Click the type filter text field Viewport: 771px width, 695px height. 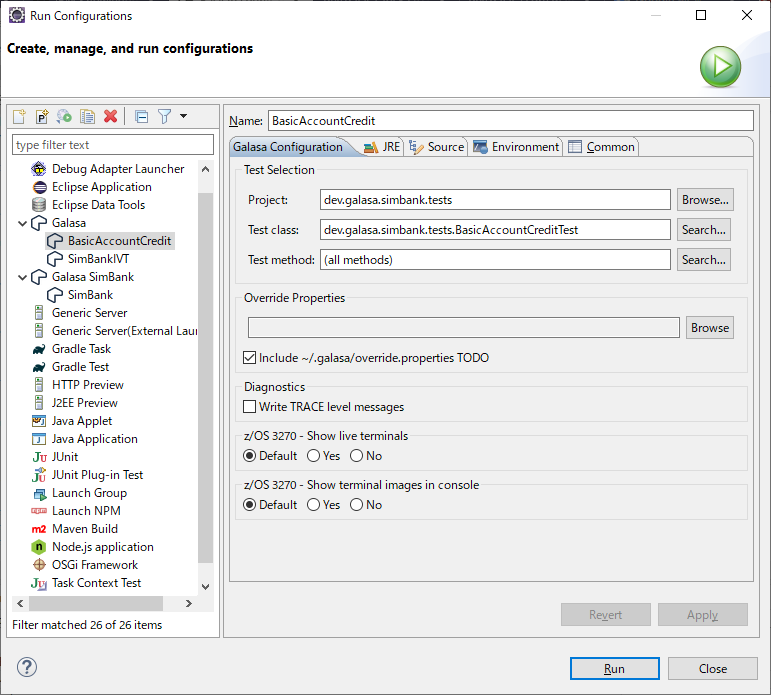(113, 145)
